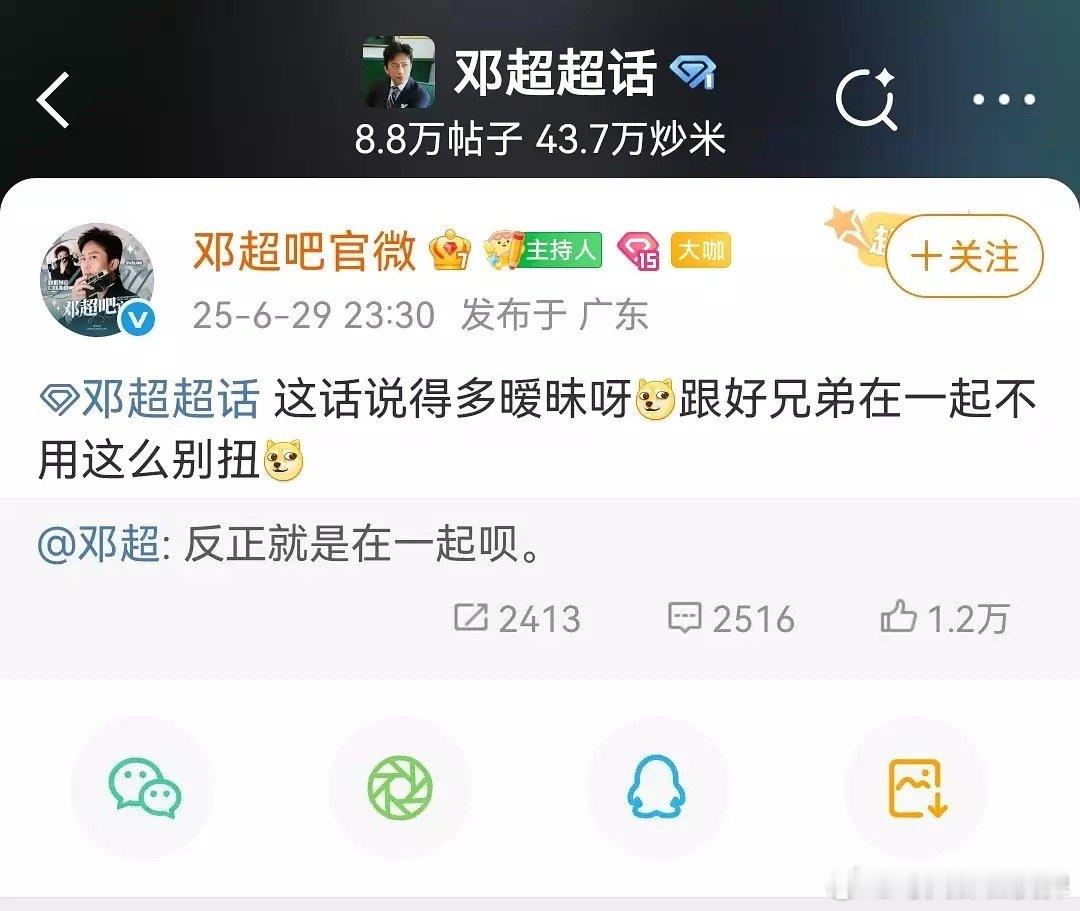
Task: Open the 邓超超话 topic link in post
Action: [150, 399]
